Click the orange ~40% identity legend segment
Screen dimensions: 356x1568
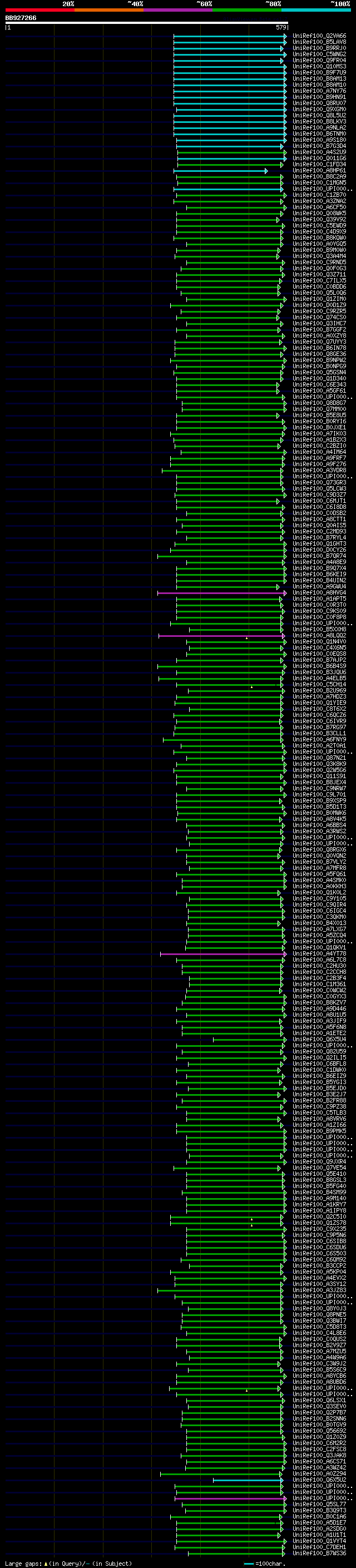click(x=109, y=10)
